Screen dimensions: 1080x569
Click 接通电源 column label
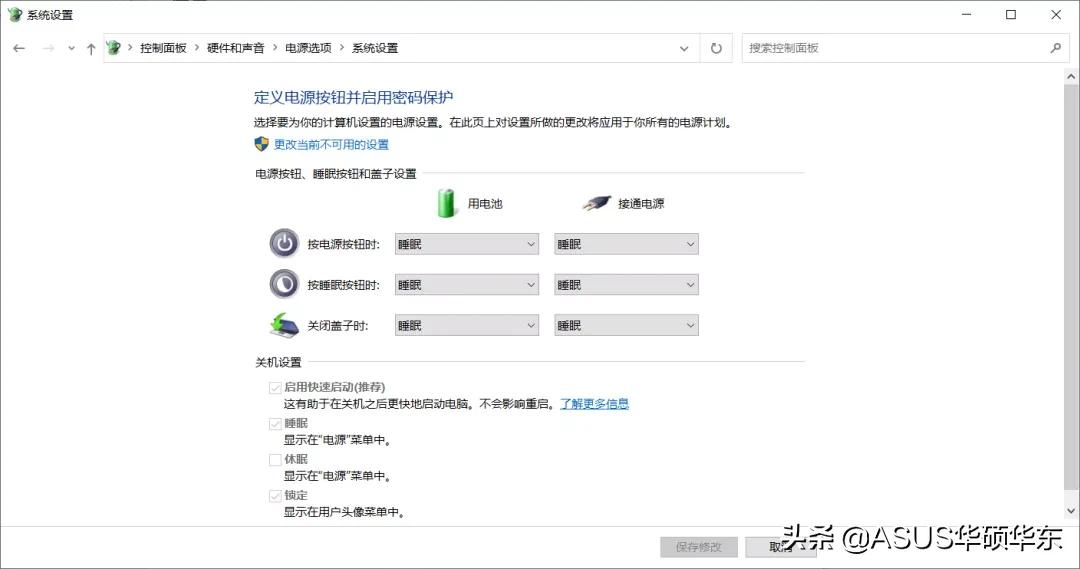(x=641, y=203)
